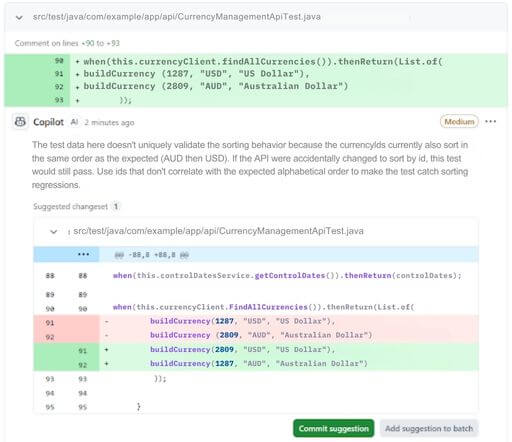This screenshot has height=442, width=512.
Task: Expand hidden lines with the diff ellipsis
Action: pyautogui.click(x=83, y=255)
